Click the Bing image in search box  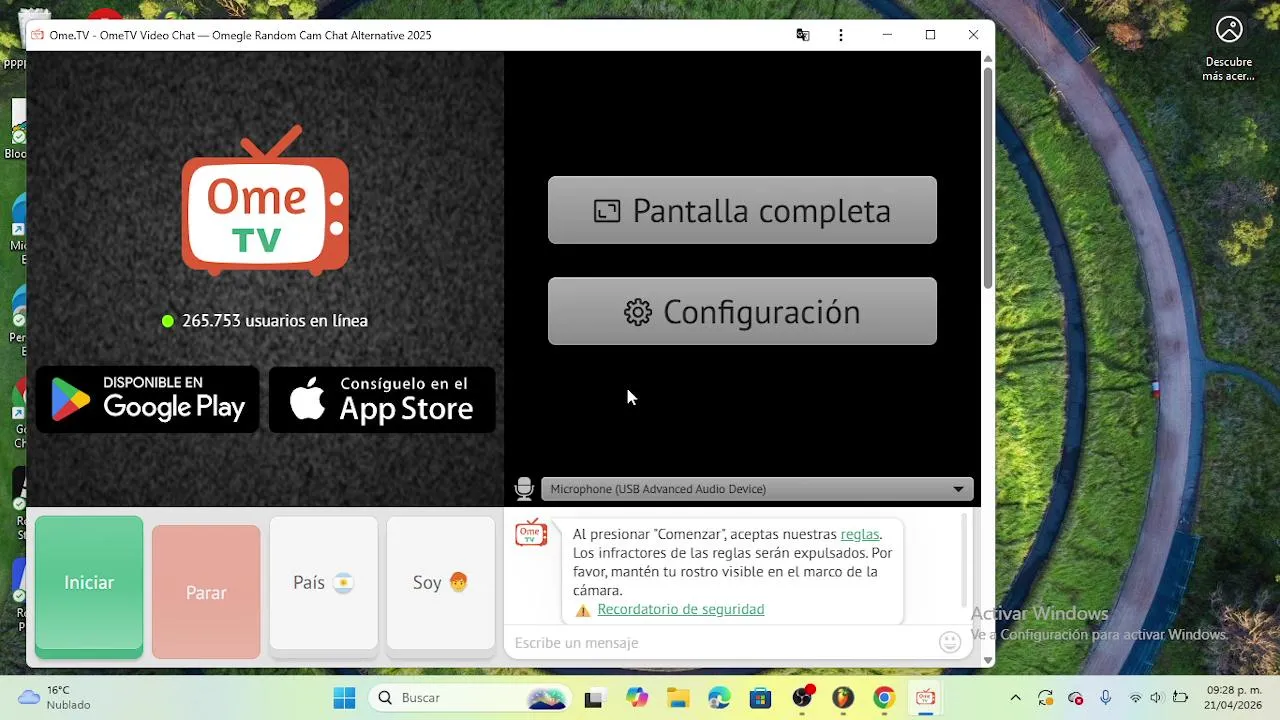point(547,698)
